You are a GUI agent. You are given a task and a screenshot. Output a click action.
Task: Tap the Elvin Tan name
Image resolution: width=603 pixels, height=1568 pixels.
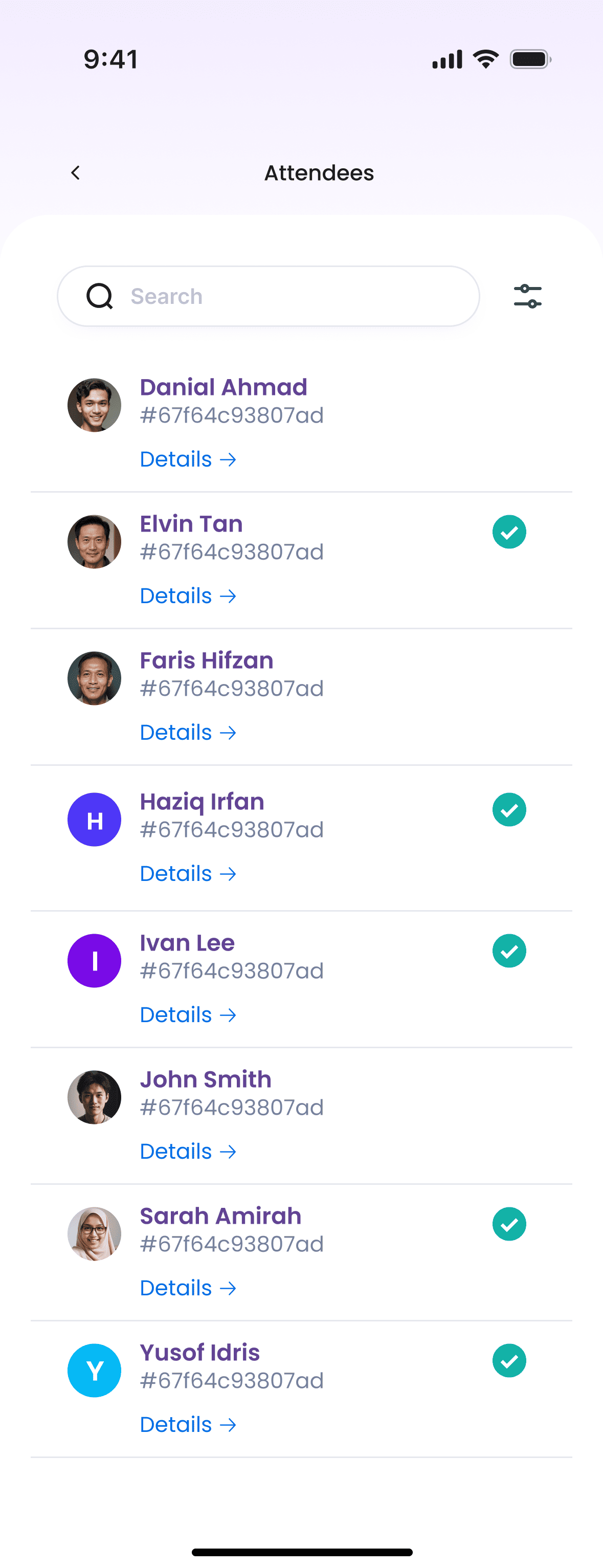click(191, 524)
